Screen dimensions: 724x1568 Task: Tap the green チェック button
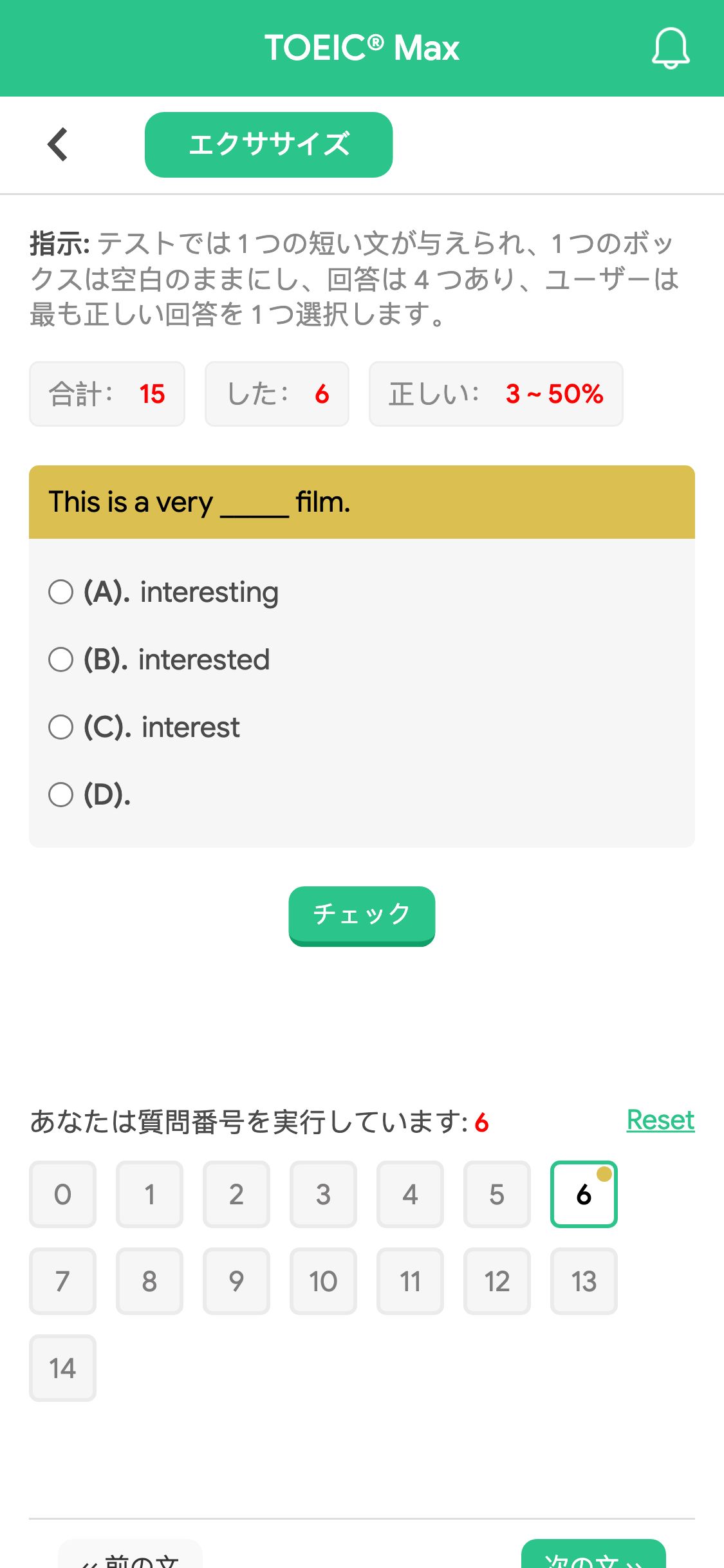(x=362, y=916)
